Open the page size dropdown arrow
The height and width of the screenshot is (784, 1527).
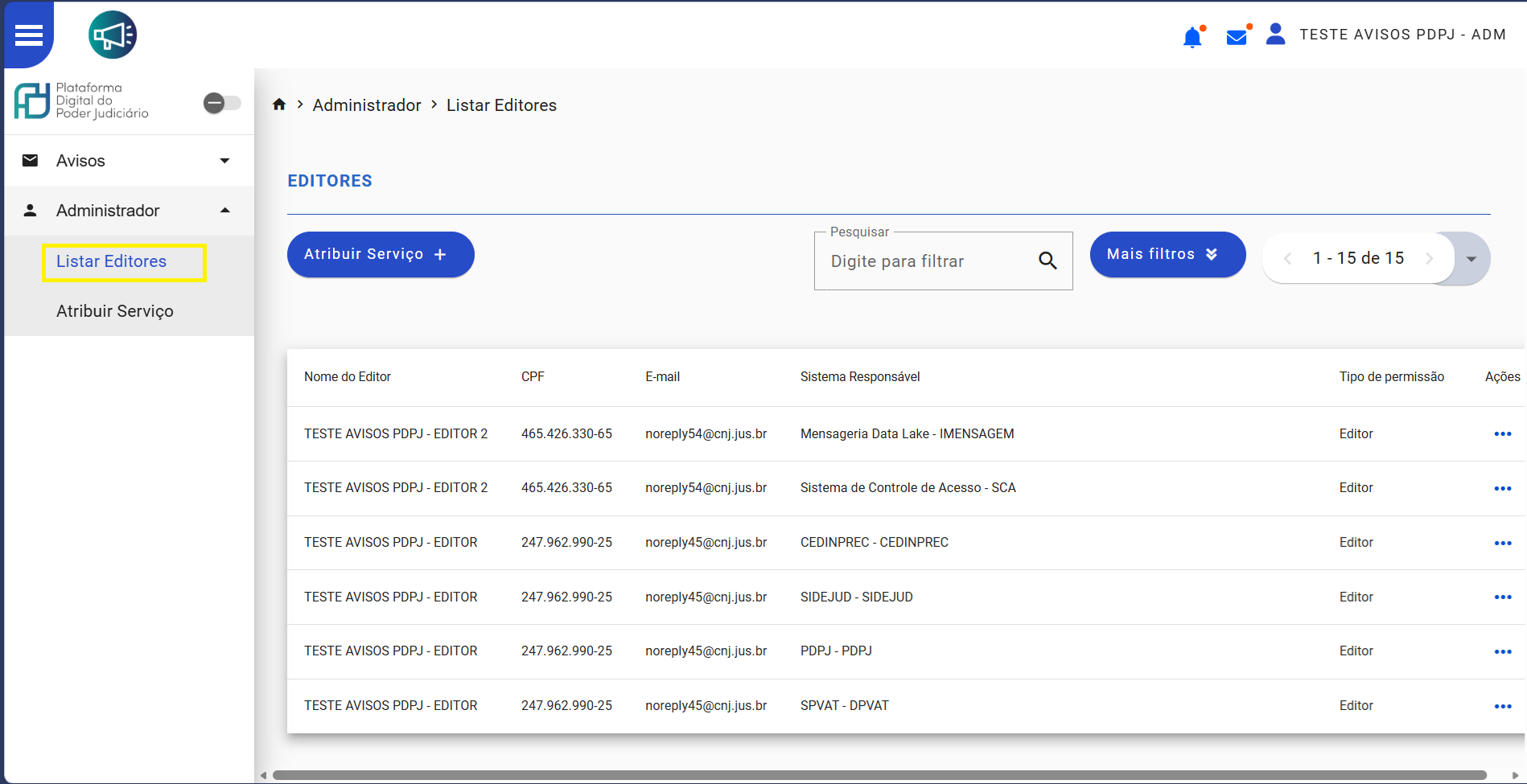[1471, 259]
